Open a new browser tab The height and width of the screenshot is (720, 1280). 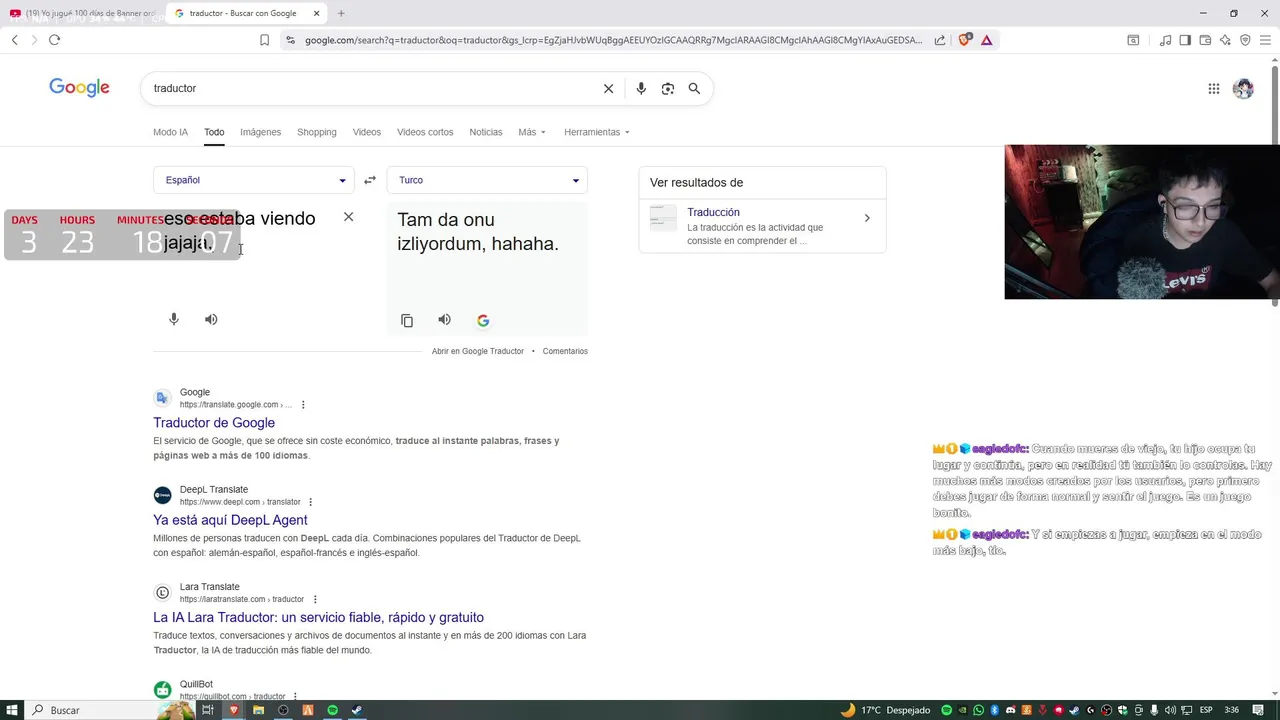tap(341, 13)
